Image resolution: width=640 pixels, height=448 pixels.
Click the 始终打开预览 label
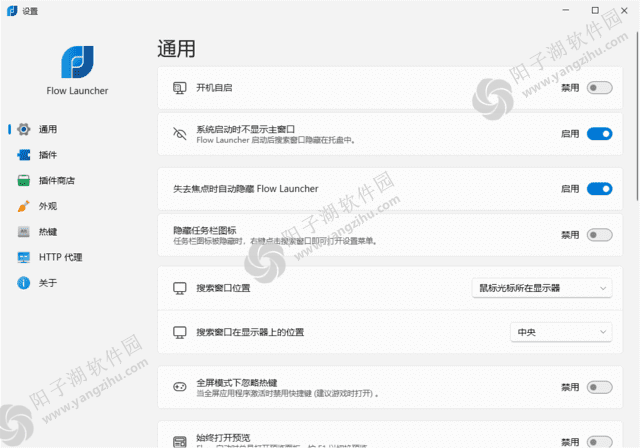223,438
